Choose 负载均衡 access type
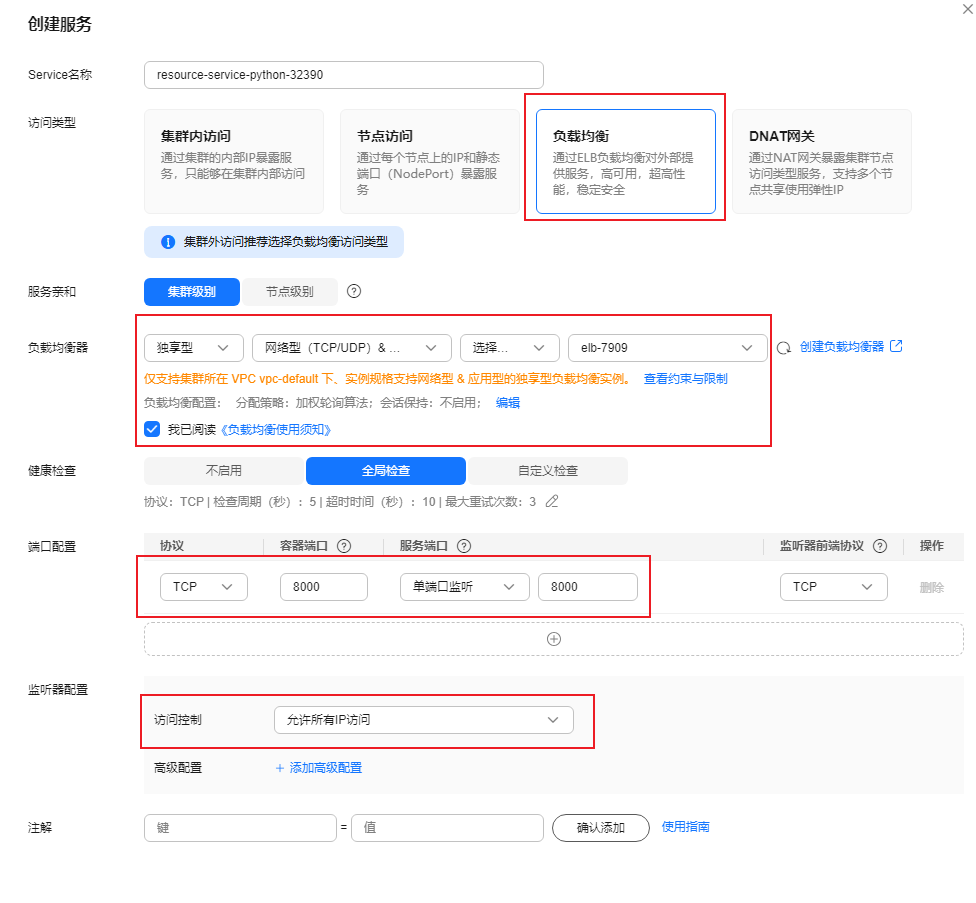This screenshot has height=903, width=976. (x=626, y=162)
